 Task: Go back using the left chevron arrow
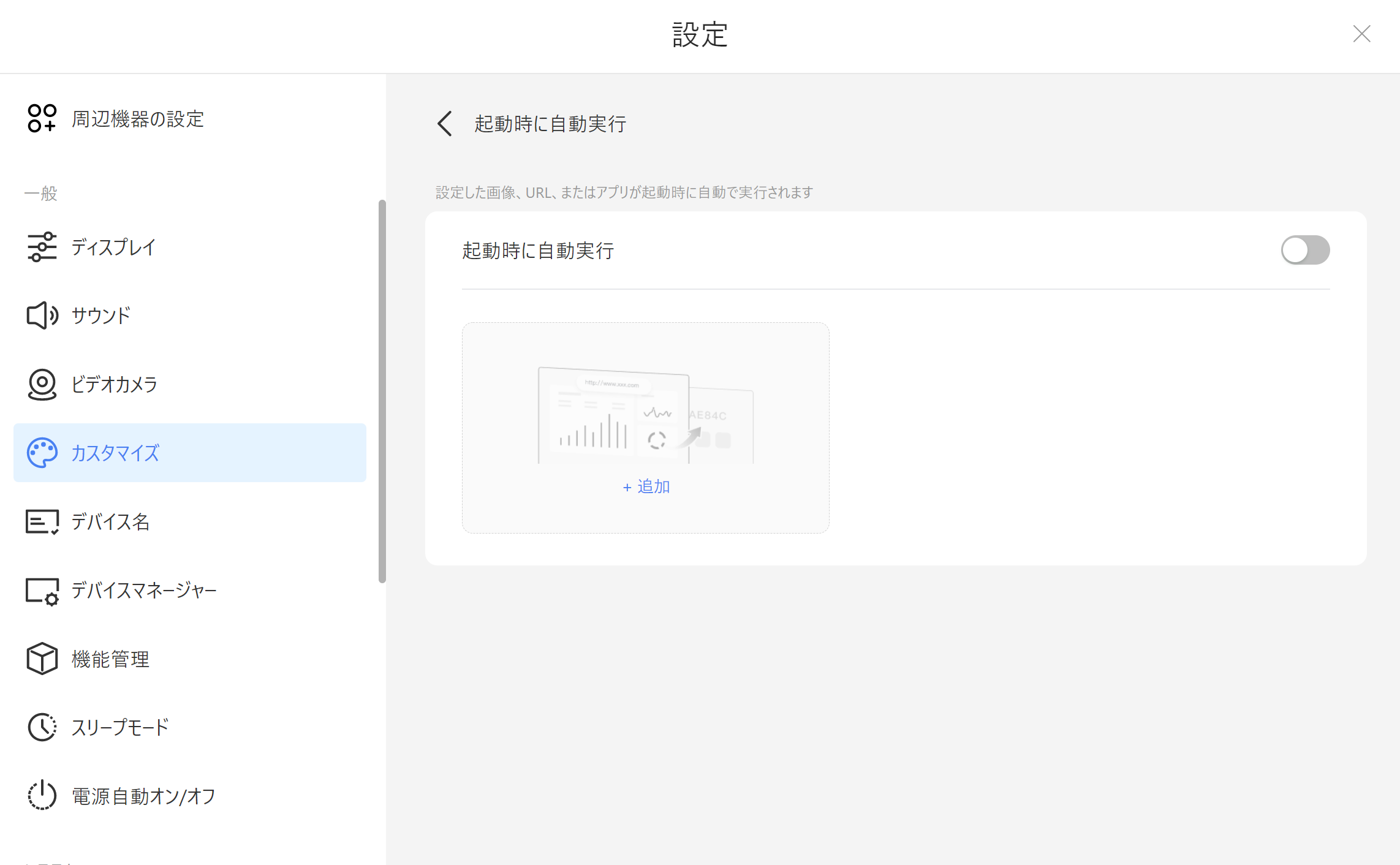[445, 124]
